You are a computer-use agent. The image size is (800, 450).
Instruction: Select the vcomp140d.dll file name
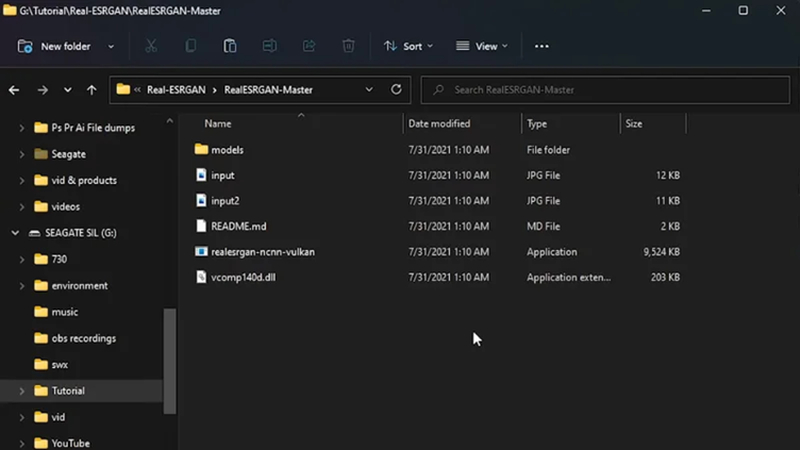point(243,277)
